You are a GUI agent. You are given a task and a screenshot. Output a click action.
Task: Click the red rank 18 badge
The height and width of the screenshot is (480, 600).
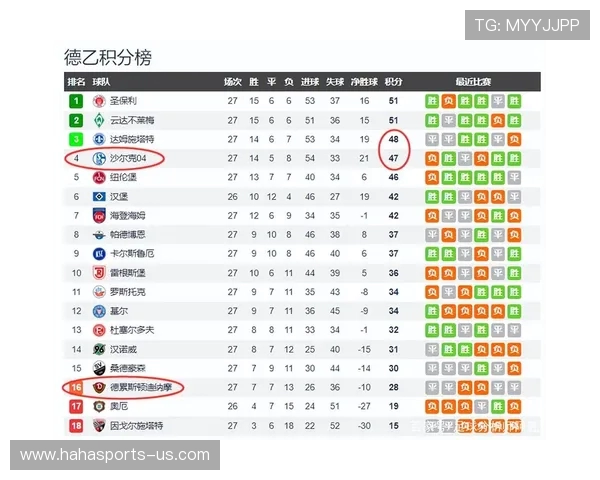point(76,425)
